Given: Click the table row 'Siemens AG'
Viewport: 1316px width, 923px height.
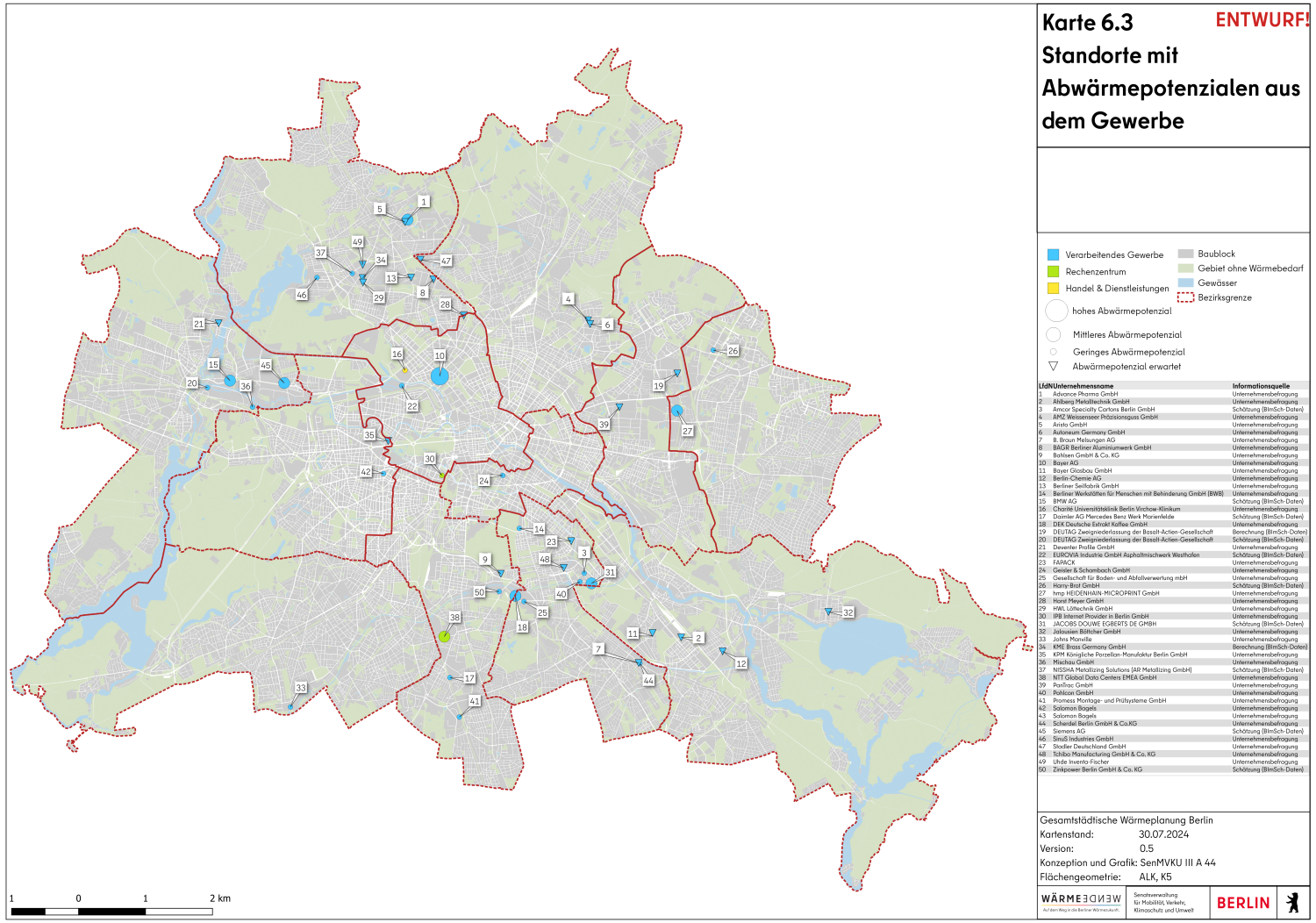Looking at the screenshot, I should [1173, 731].
